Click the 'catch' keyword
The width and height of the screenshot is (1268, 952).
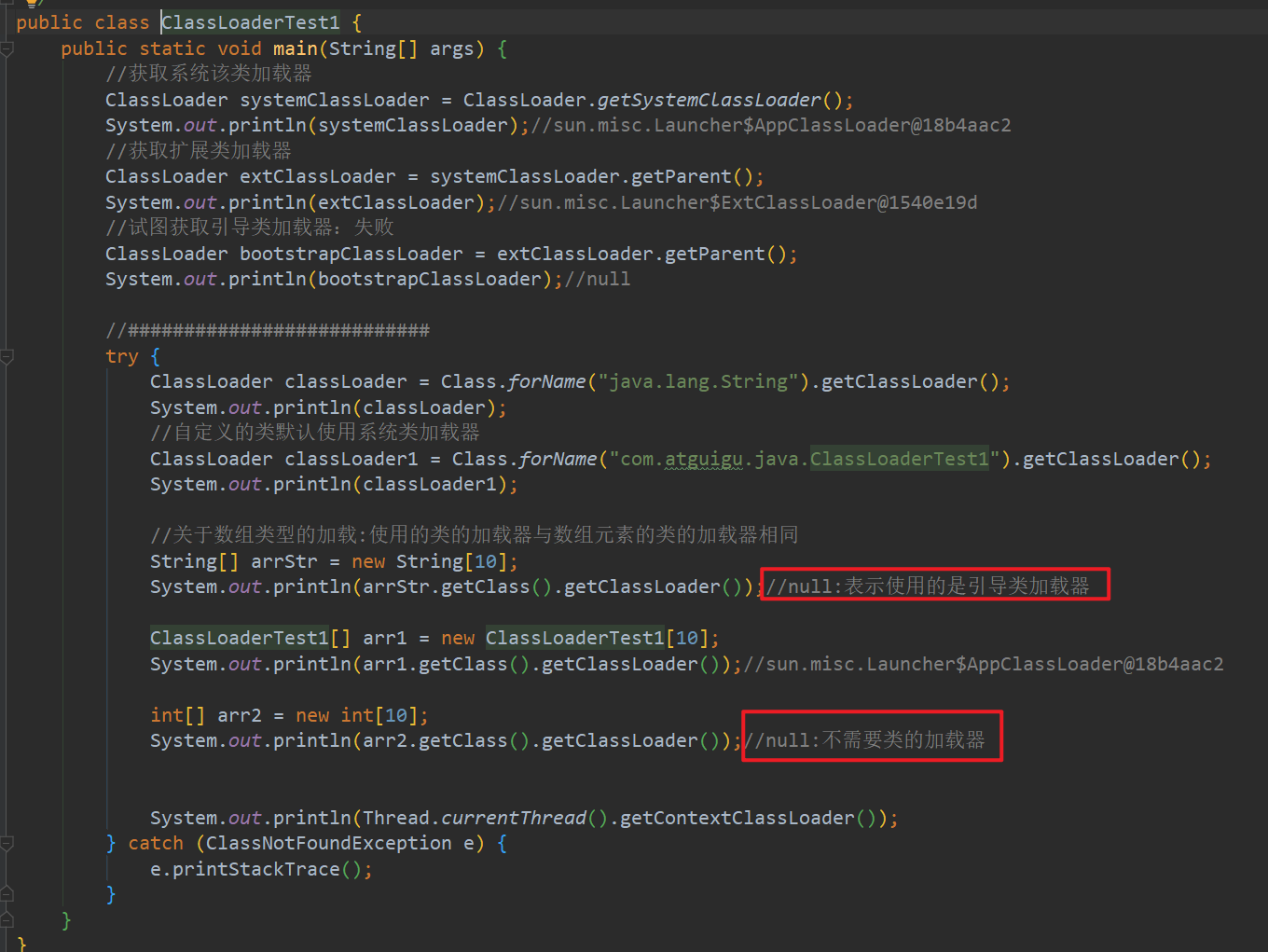tap(156, 843)
